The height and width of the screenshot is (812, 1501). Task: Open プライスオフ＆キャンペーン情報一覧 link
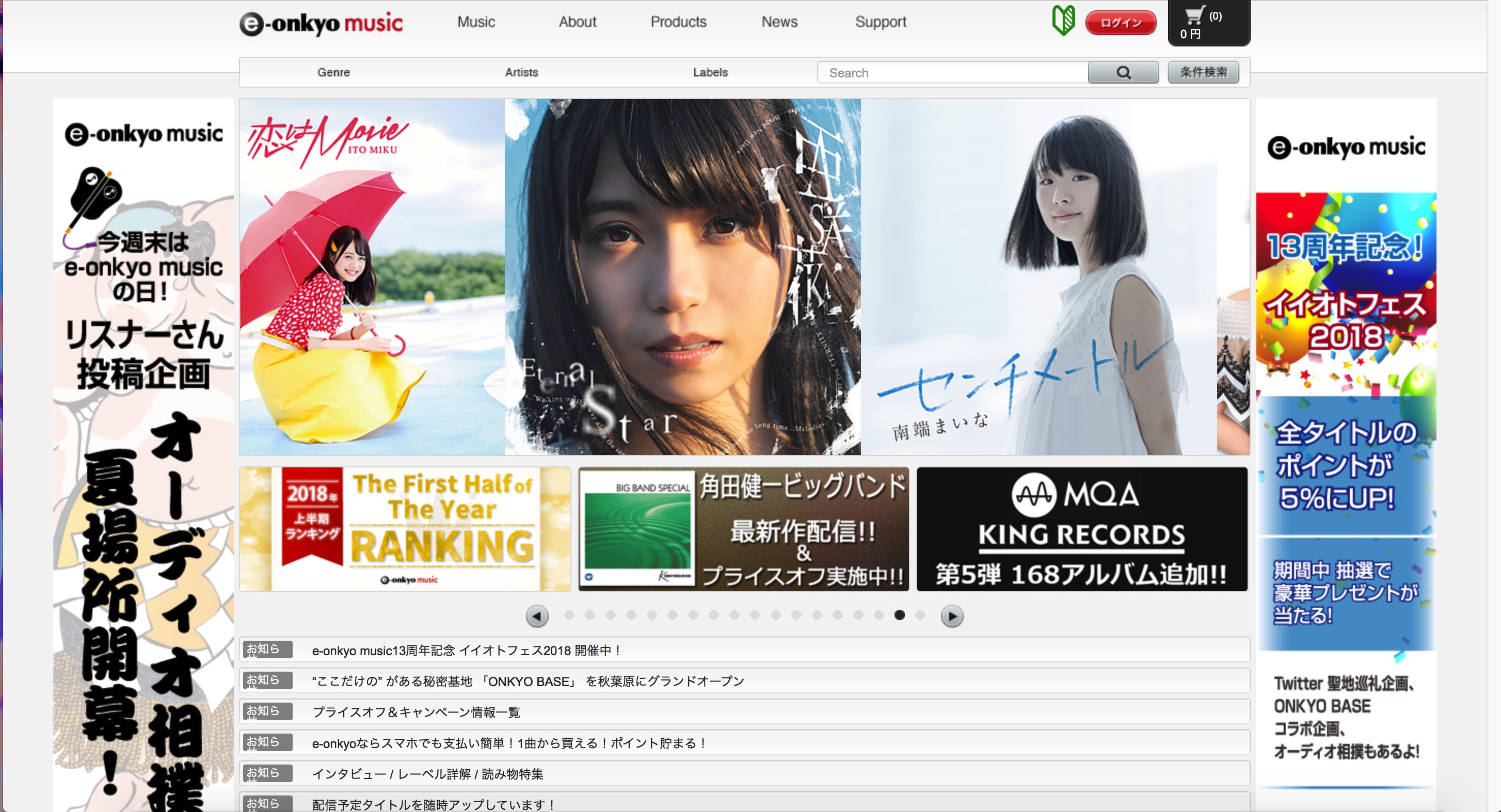(416, 712)
